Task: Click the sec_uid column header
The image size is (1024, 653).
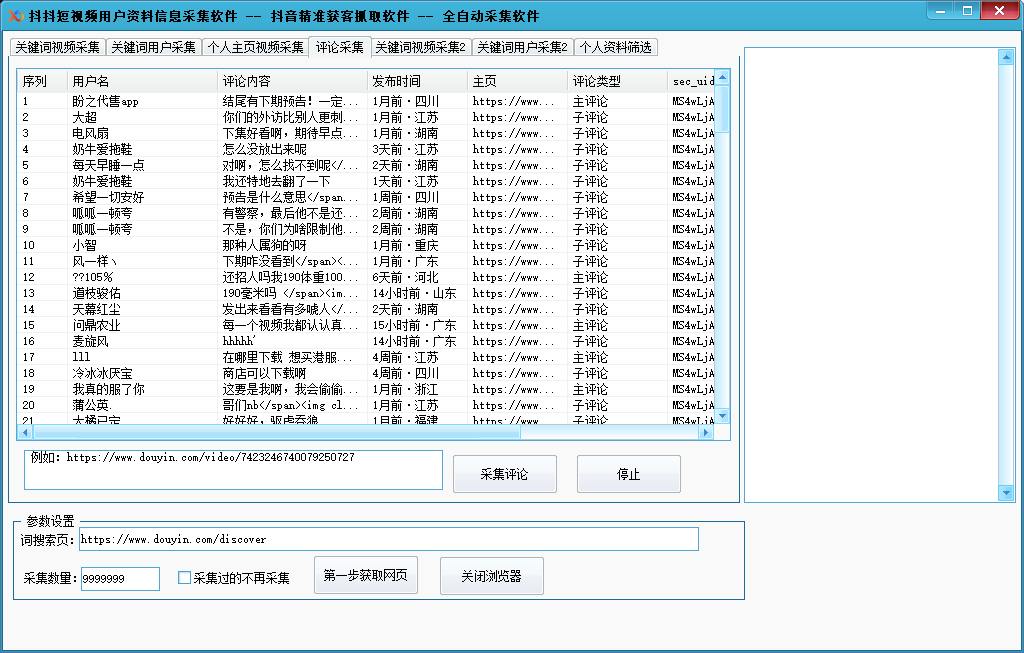Action: pyautogui.click(x=691, y=81)
